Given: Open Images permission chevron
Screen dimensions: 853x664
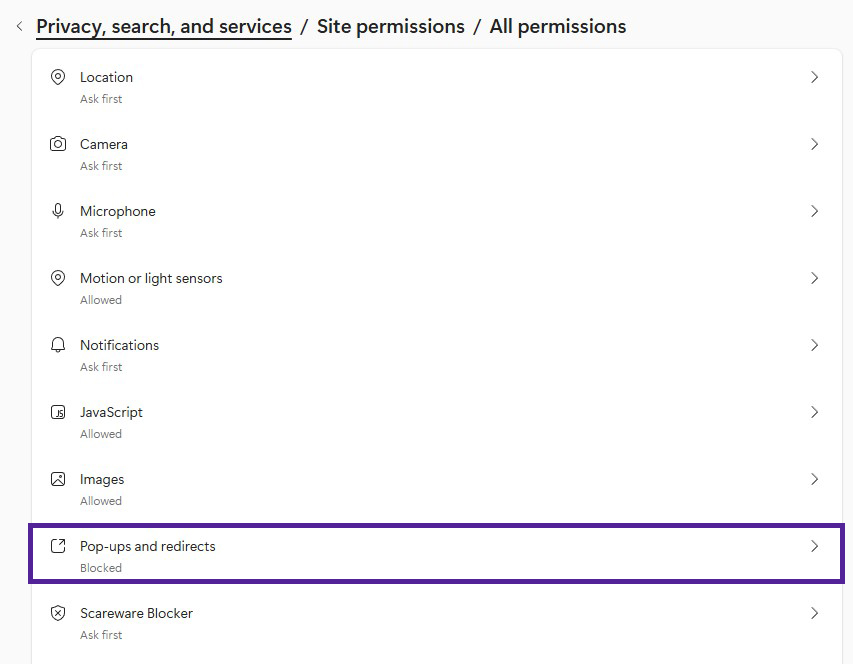Looking at the screenshot, I should tap(814, 479).
